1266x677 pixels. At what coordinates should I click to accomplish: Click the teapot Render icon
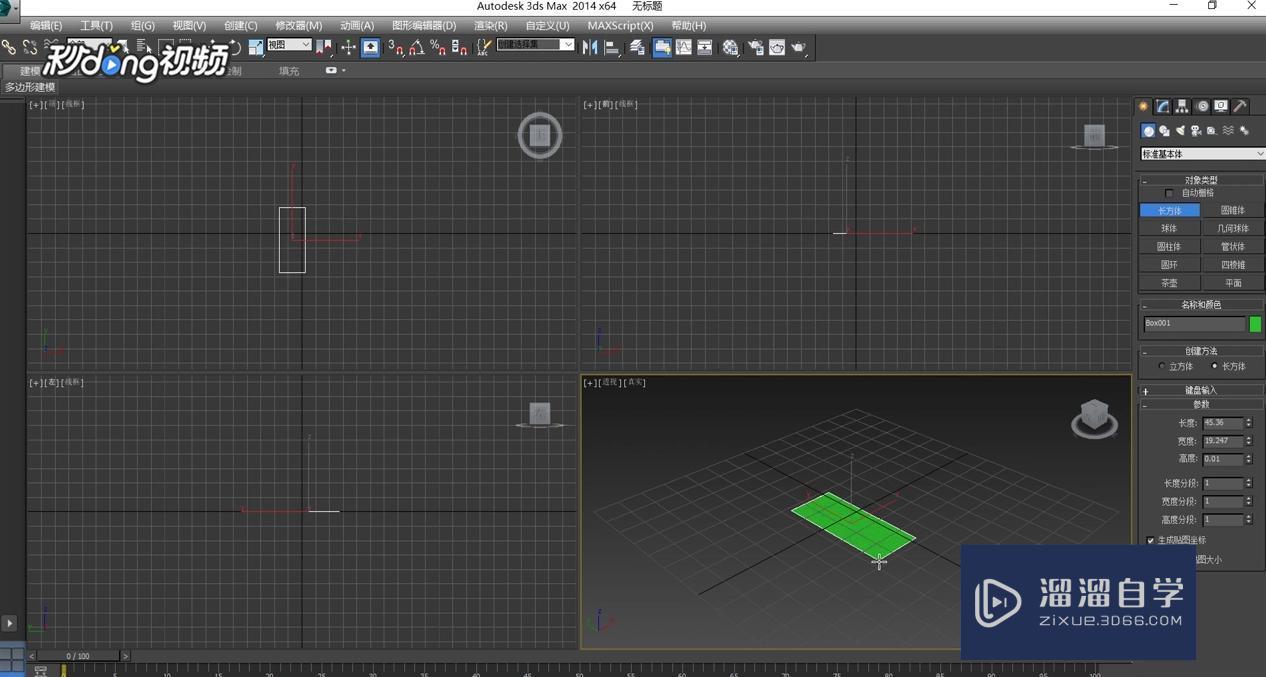tap(798, 47)
